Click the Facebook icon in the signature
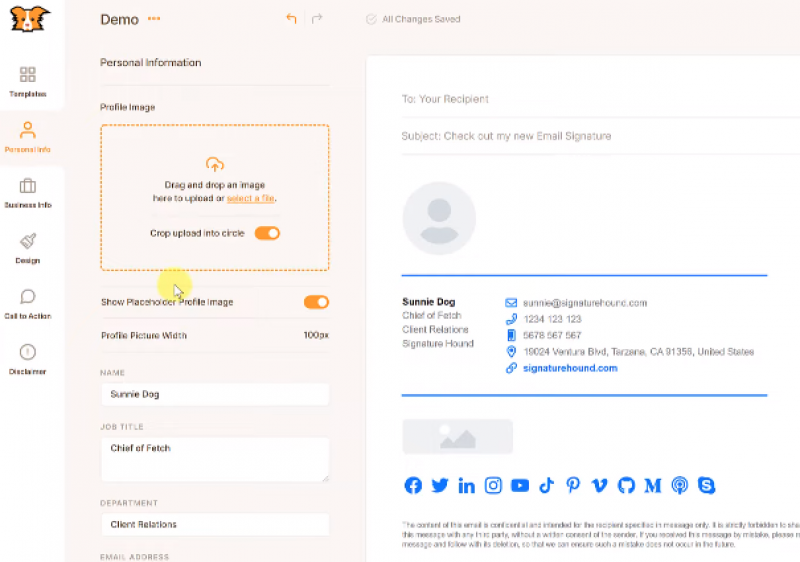Image resolution: width=800 pixels, height=562 pixels. point(413,486)
